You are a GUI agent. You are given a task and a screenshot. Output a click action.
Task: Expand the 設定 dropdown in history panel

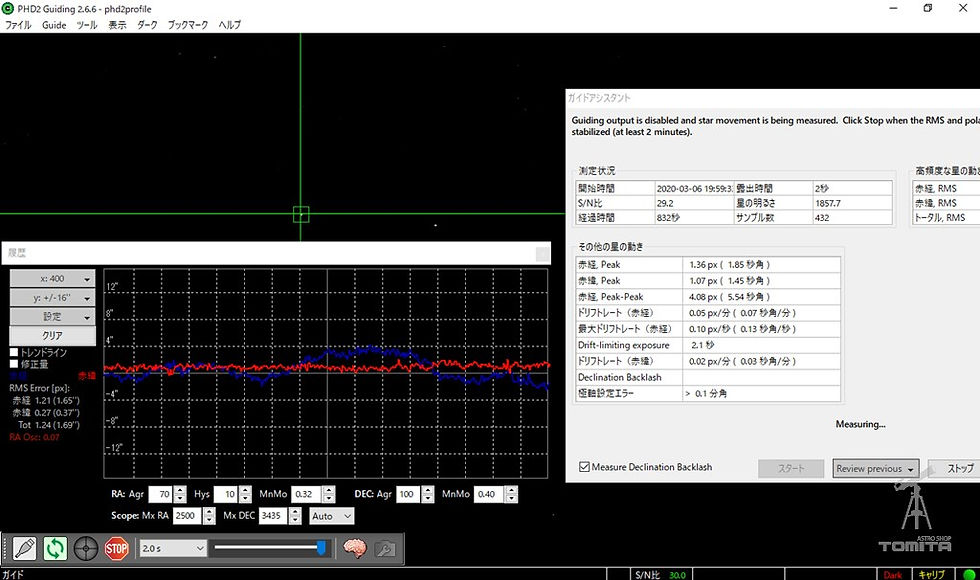(52, 316)
